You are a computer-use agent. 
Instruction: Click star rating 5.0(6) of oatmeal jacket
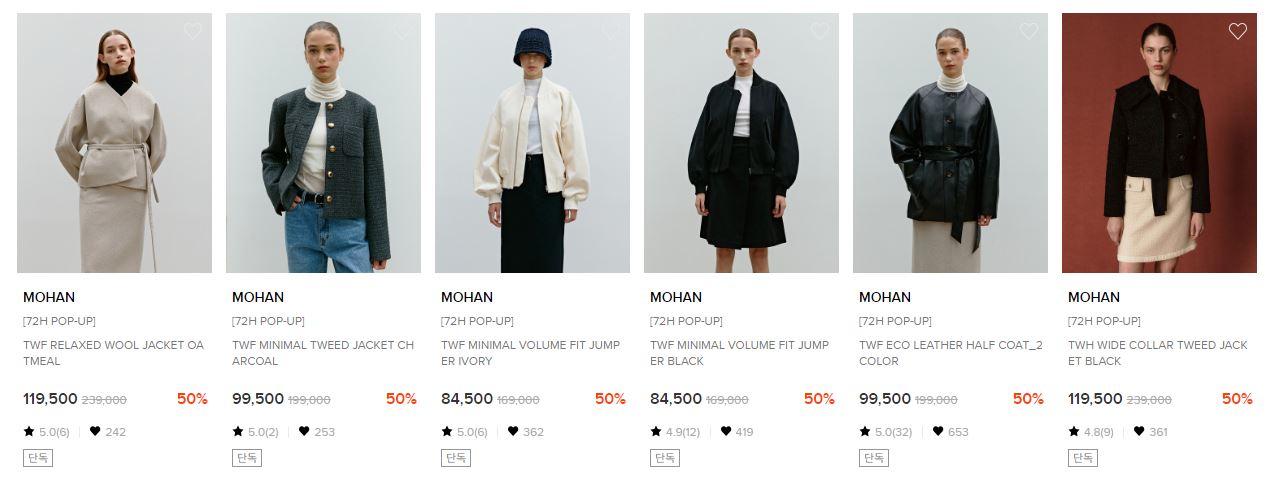(47, 432)
